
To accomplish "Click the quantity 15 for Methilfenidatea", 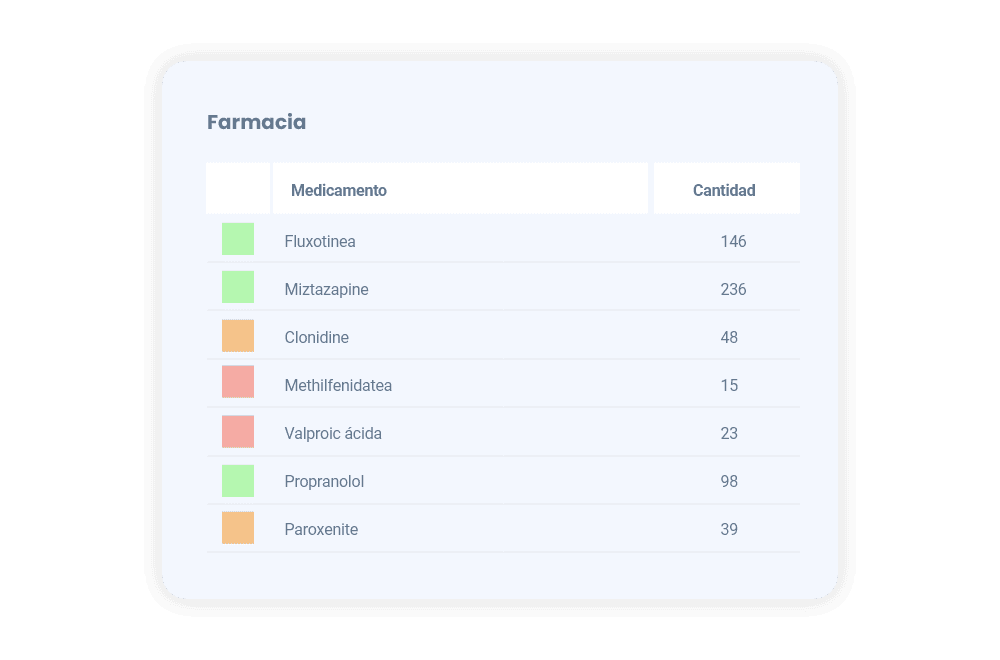I will (x=729, y=385).
